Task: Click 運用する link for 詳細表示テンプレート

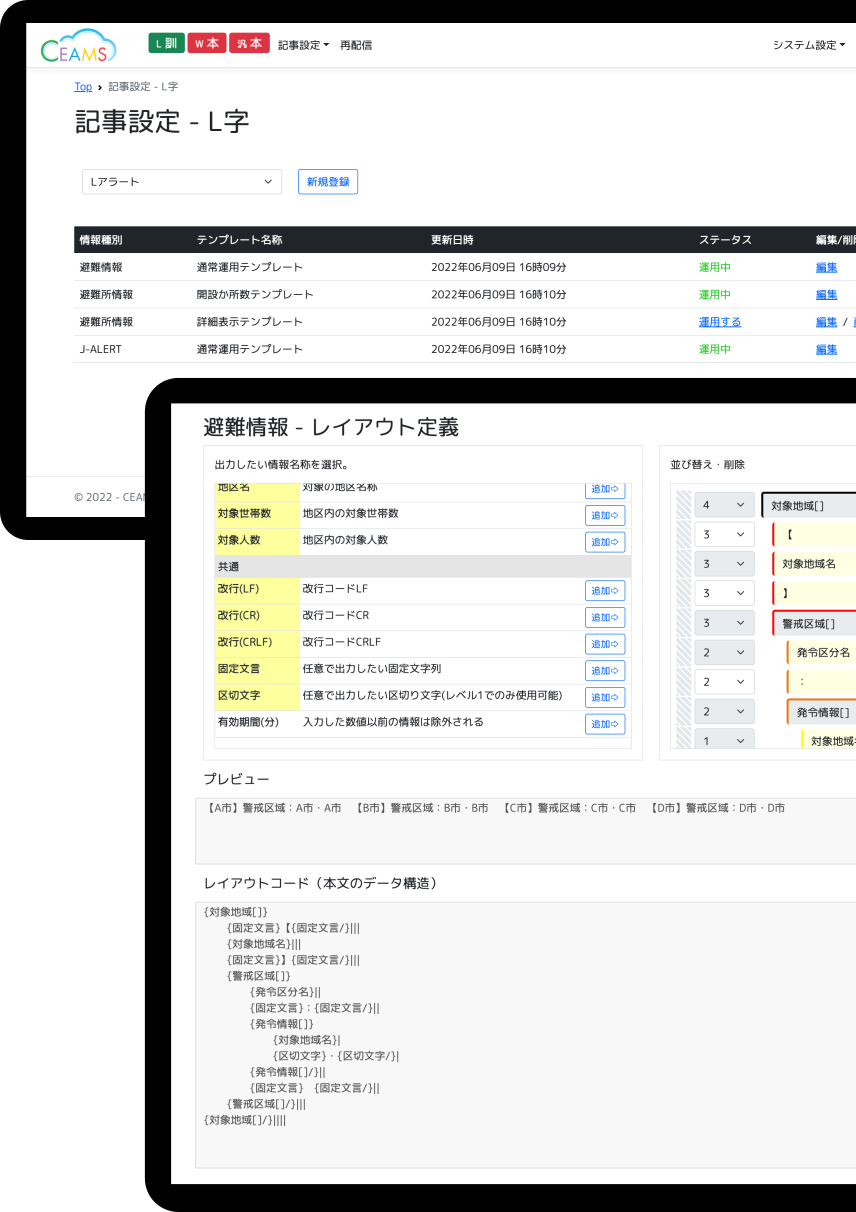Action: [719, 322]
